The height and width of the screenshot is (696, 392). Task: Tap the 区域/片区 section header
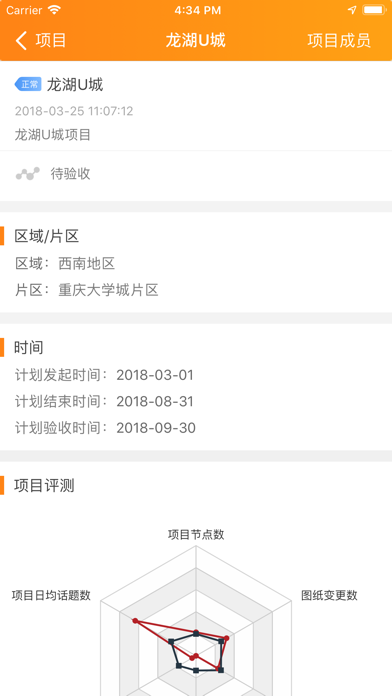click(47, 236)
